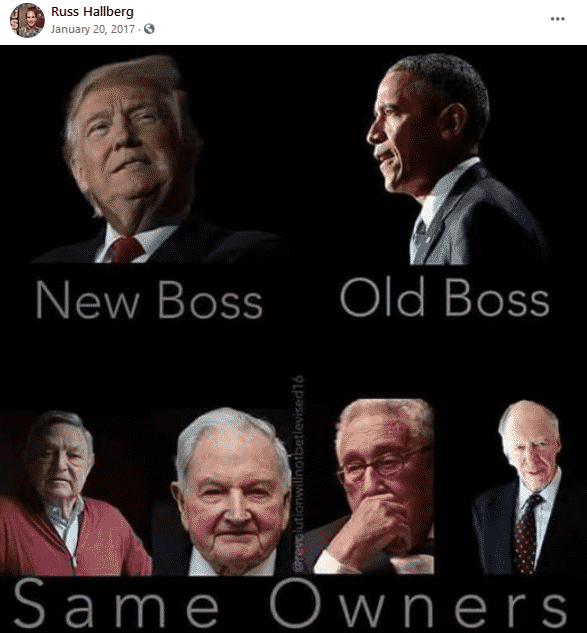Click the public globe privacy icon
Screen dimensions: 587x633
pyautogui.click(x=149, y=29)
